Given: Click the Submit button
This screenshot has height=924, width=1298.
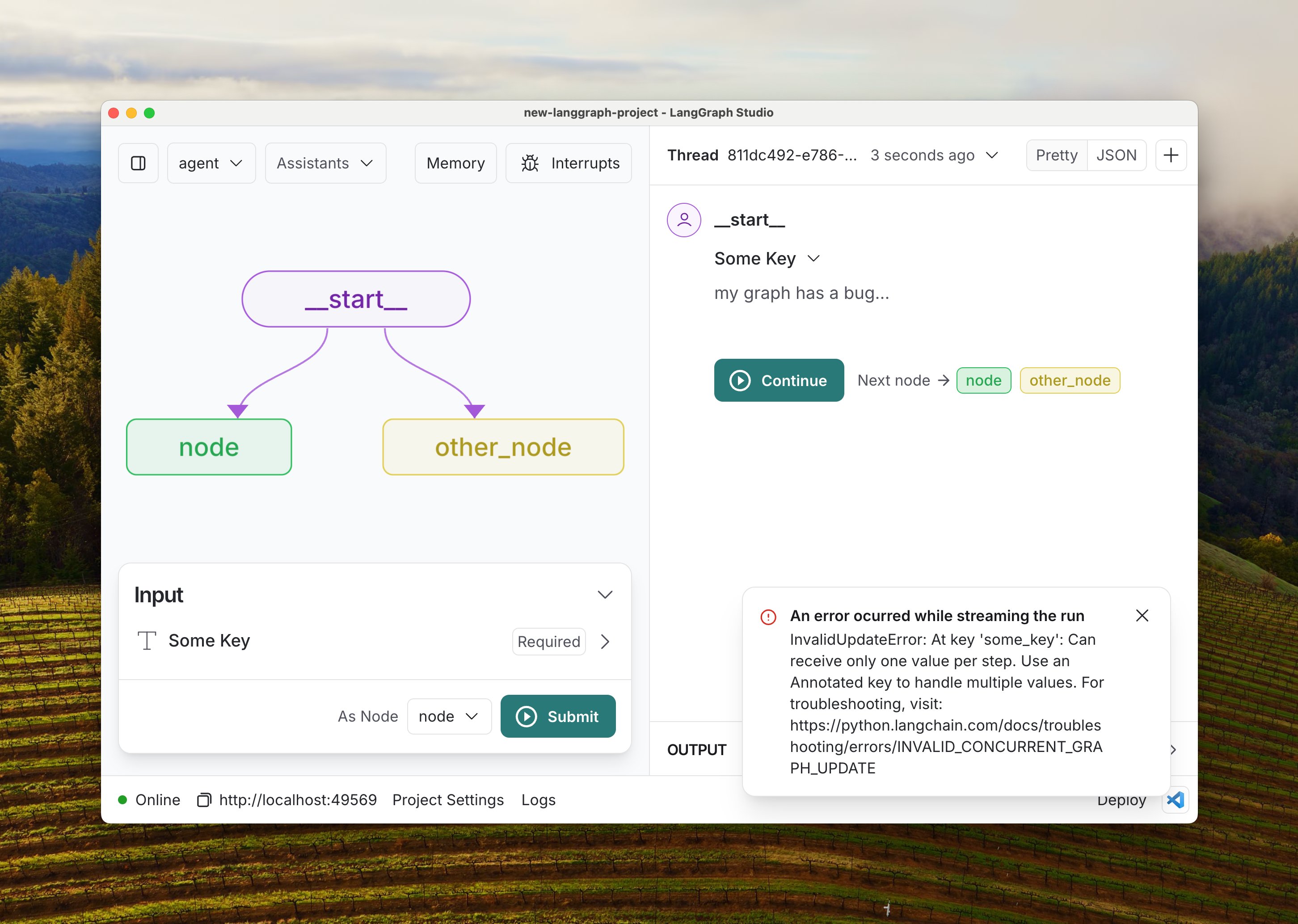Looking at the screenshot, I should [558, 716].
